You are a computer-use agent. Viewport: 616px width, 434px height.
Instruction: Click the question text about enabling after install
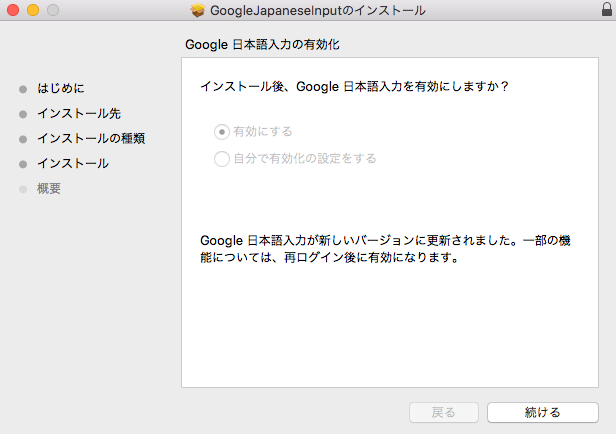[x=355, y=87]
